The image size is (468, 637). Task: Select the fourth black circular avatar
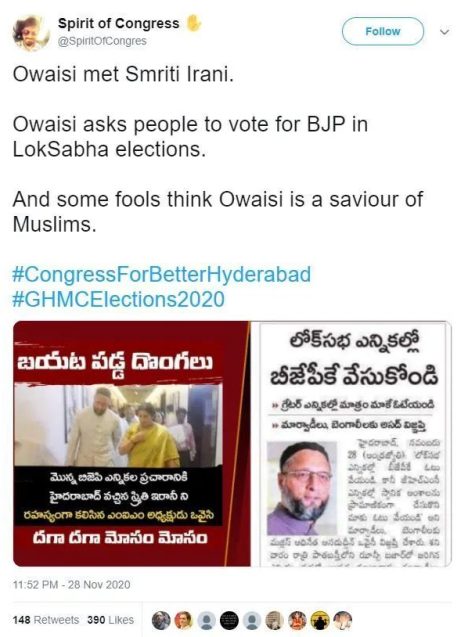tap(229, 621)
